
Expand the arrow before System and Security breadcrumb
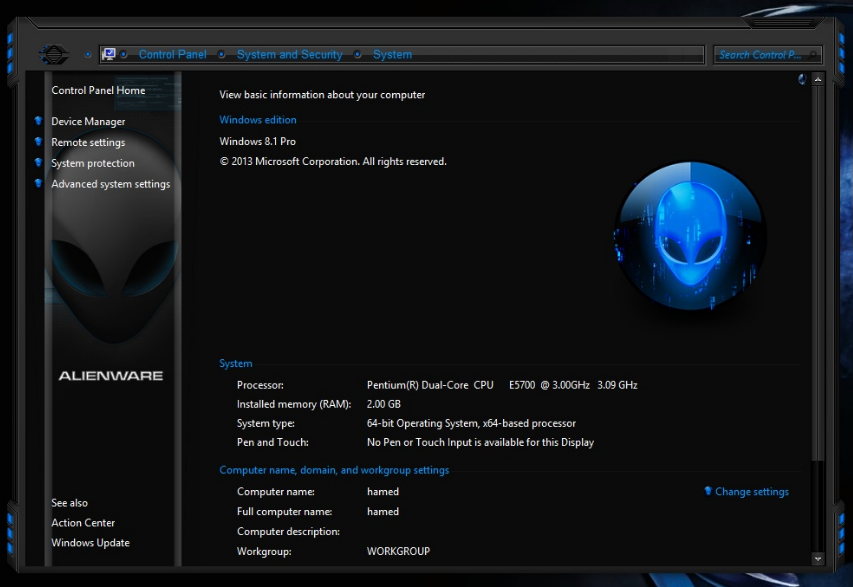(x=221, y=55)
